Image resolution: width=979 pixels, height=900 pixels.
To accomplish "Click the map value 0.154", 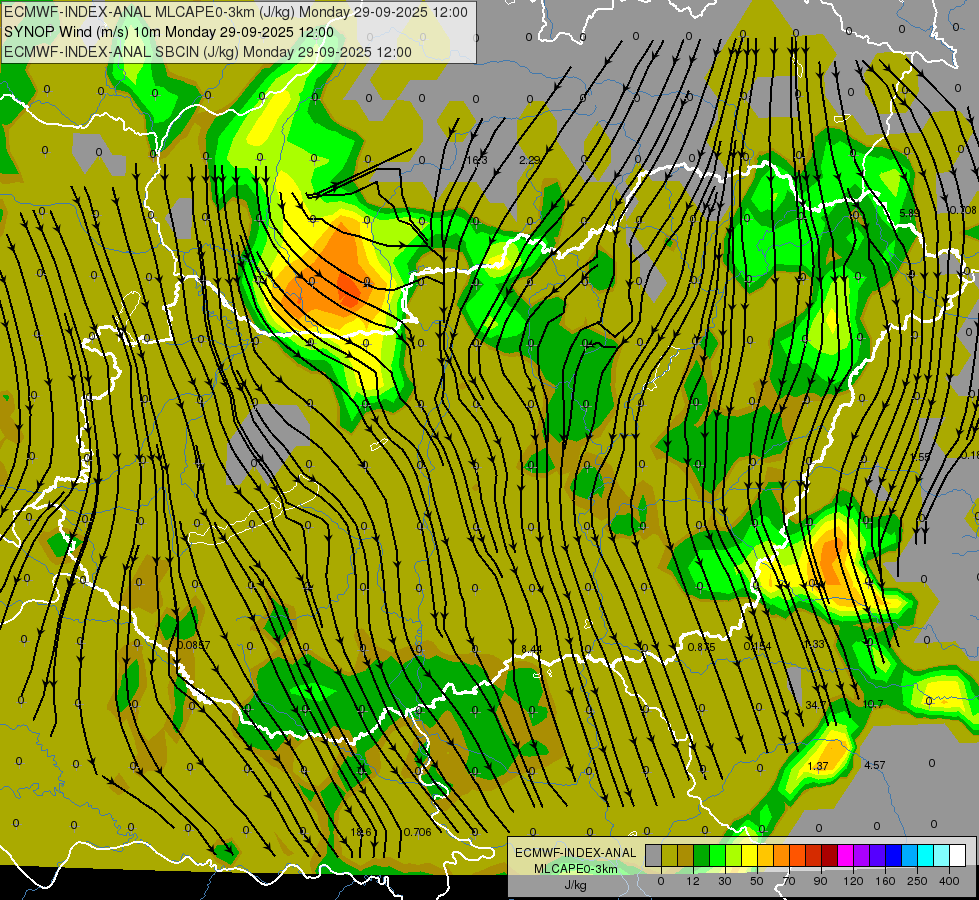I will point(757,646).
